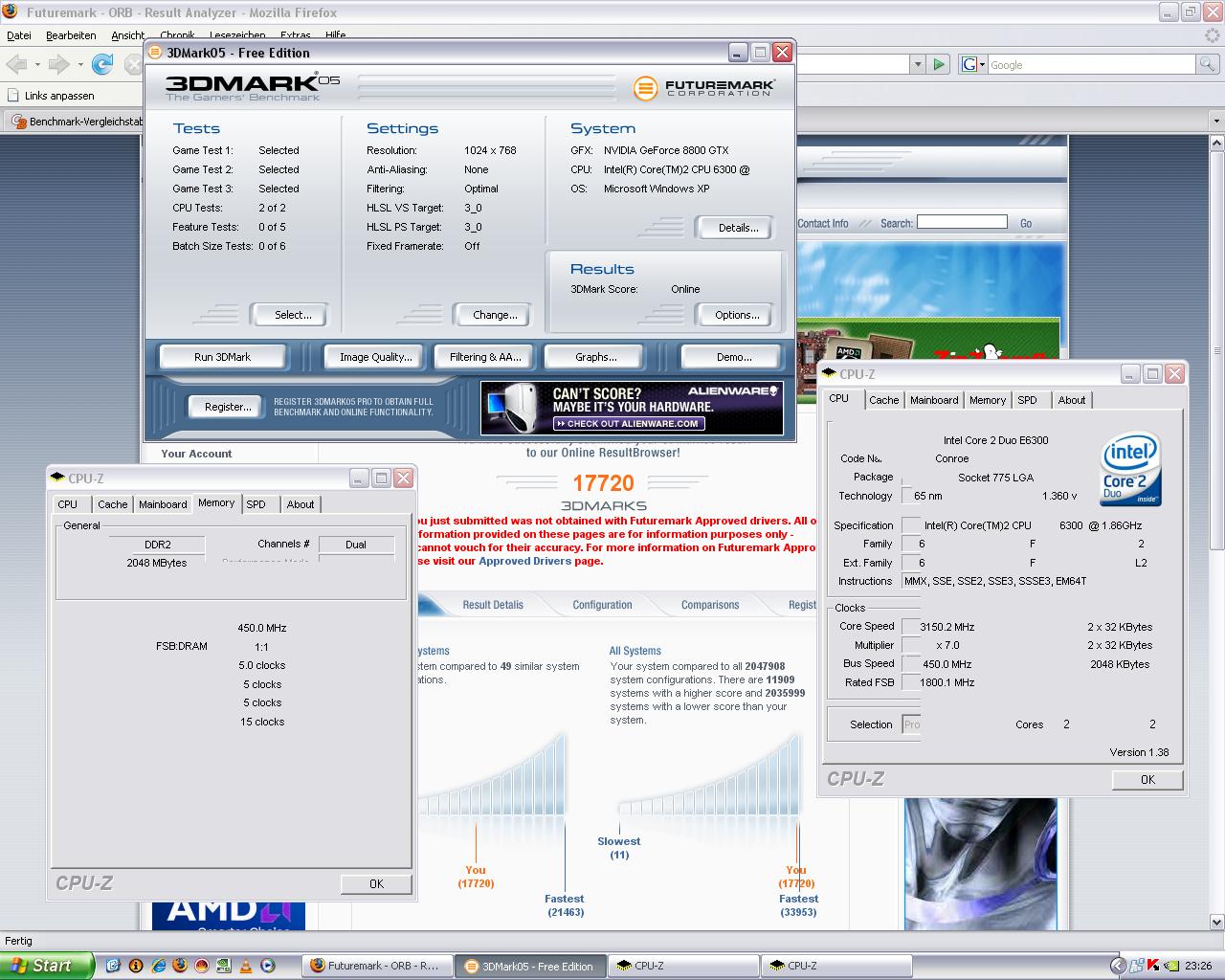The image size is (1225, 980).
Task: Click the Contact Info link
Action: click(823, 223)
